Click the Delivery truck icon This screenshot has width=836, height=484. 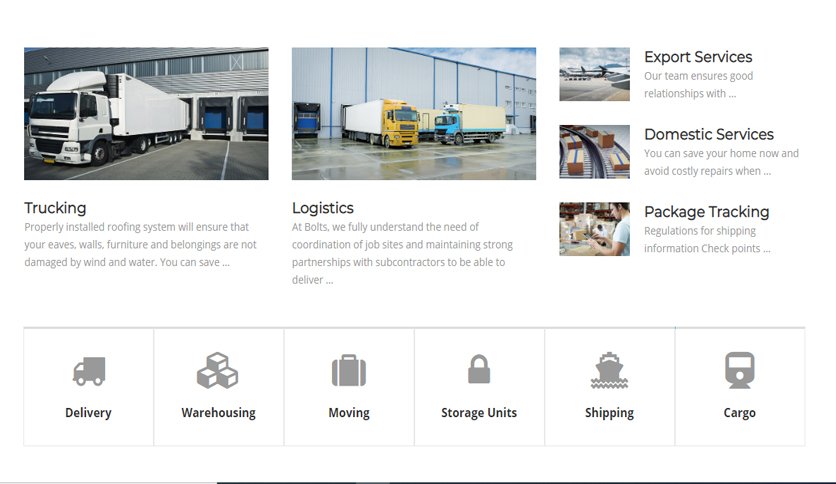click(x=89, y=371)
